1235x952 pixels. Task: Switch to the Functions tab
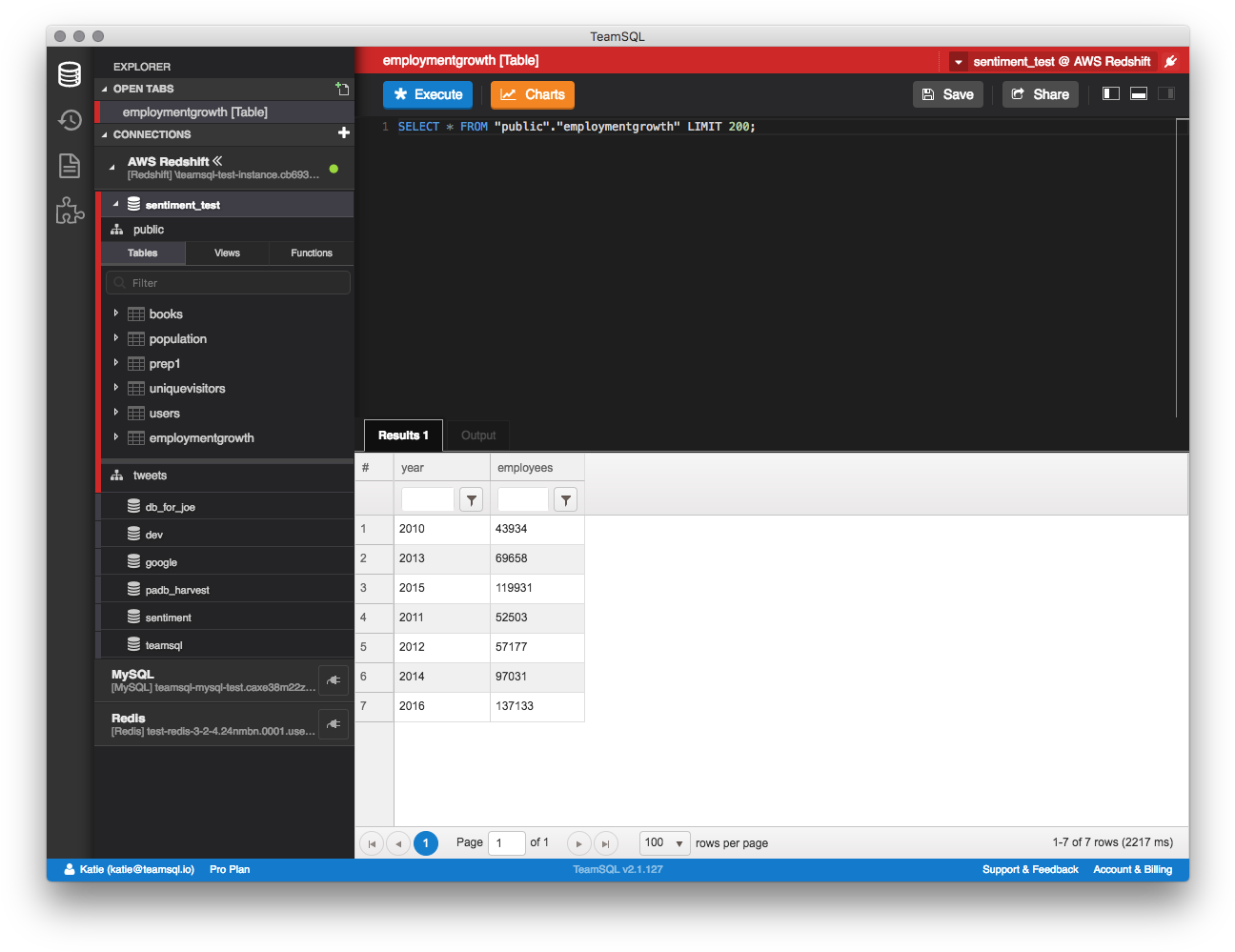(x=312, y=253)
